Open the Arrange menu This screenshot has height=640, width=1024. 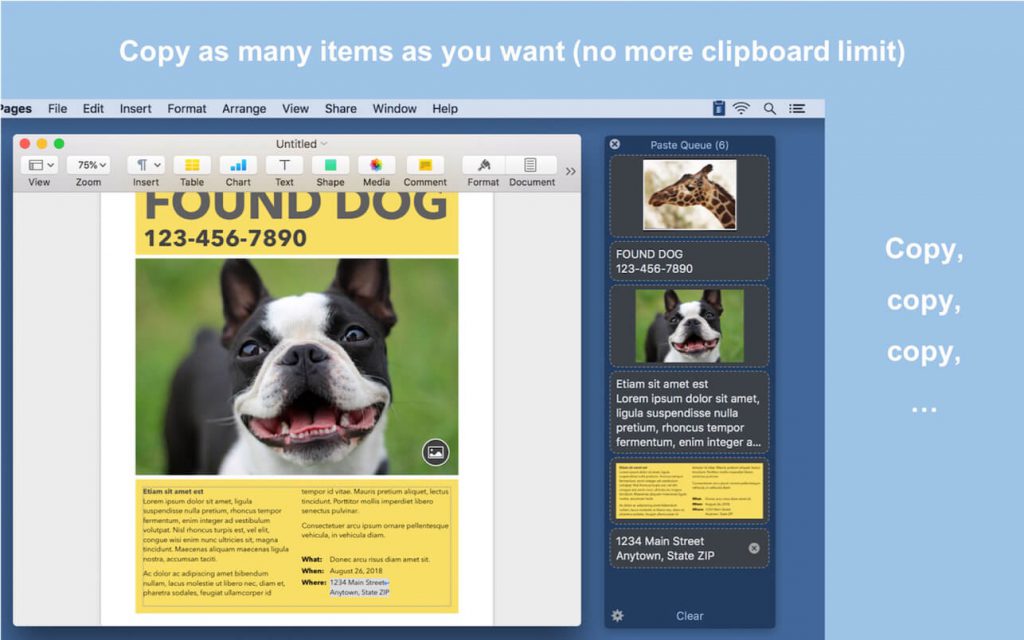click(243, 108)
